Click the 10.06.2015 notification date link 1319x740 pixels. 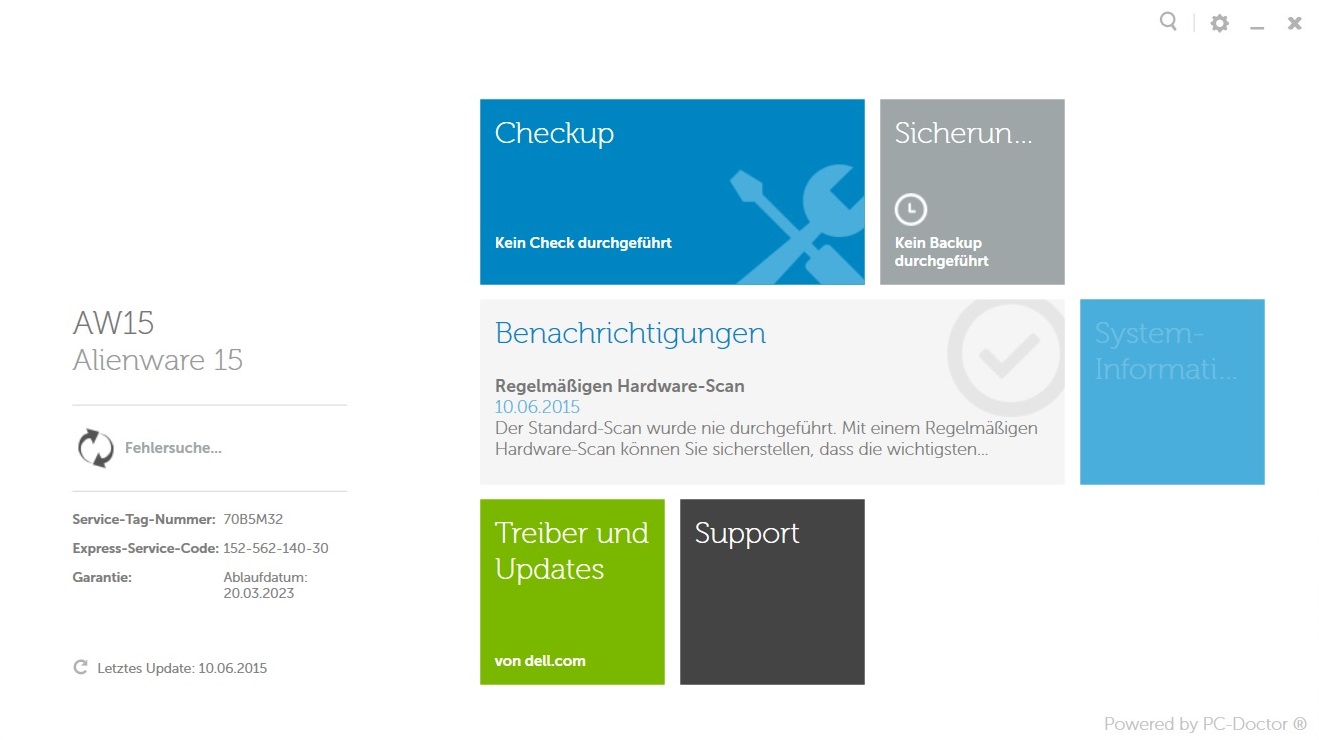tap(537, 407)
